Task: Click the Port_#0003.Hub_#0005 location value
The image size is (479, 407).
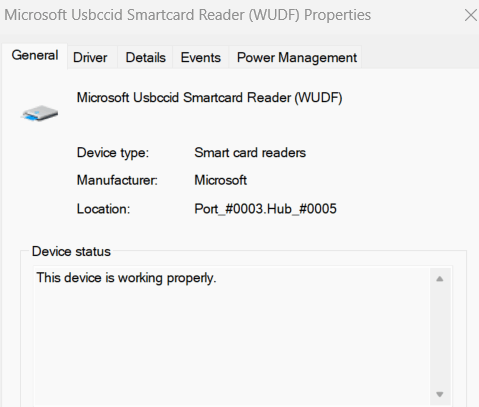Action: [x=265, y=209]
